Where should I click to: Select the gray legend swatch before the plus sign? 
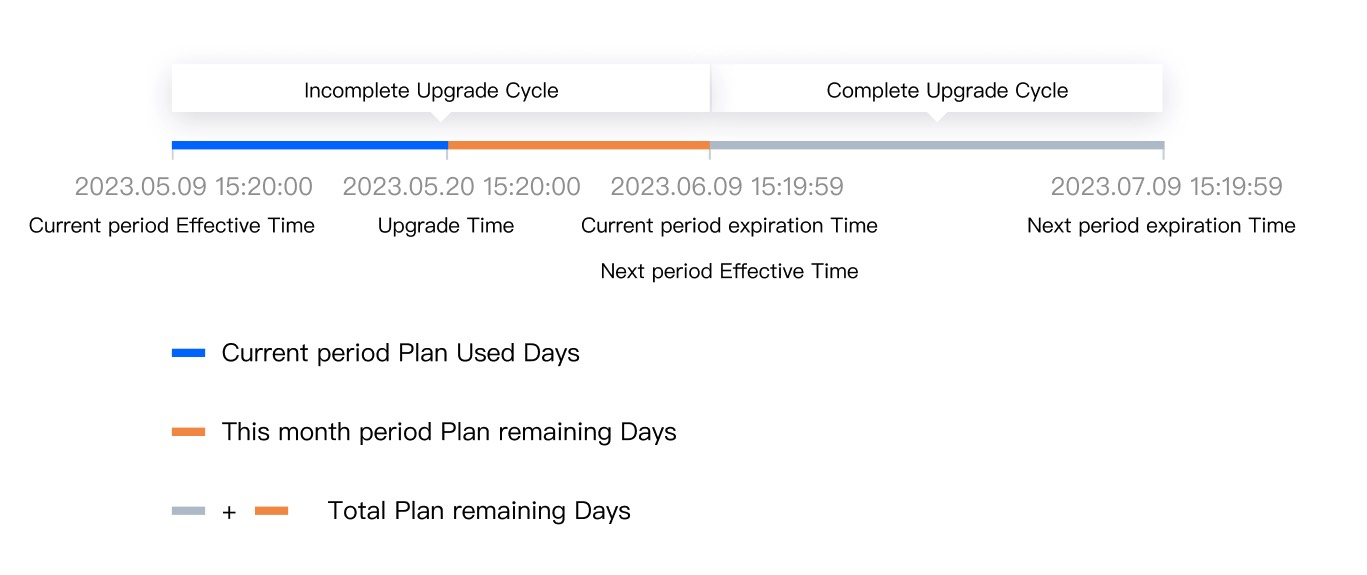point(188,511)
